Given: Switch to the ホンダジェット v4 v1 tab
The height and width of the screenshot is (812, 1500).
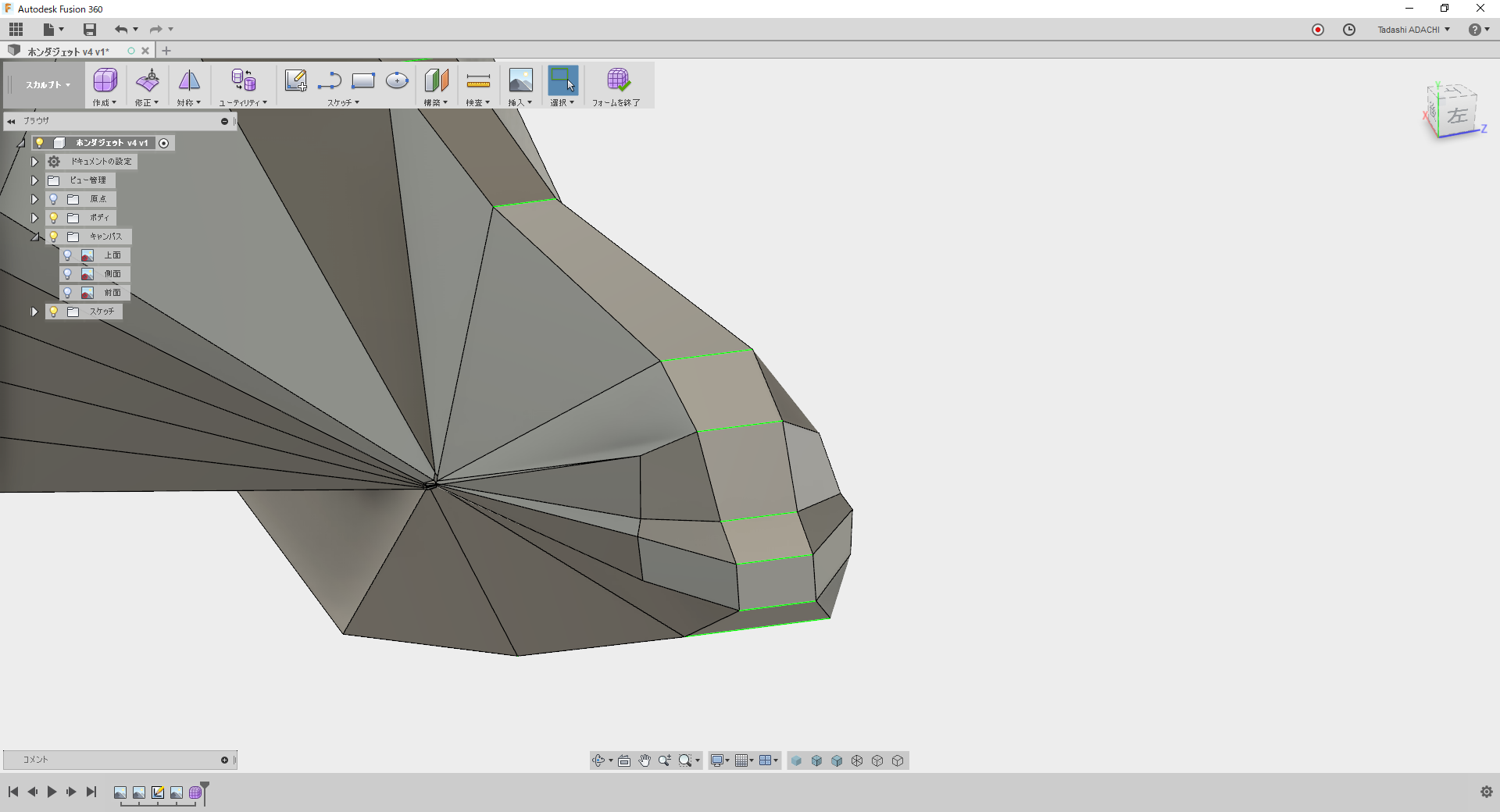Looking at the screenshot, I should 69,52.
